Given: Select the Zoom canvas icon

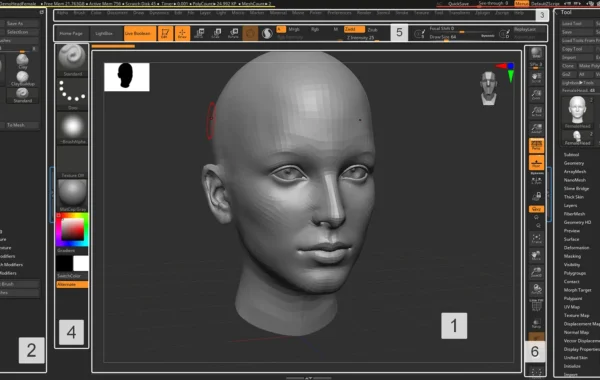Looking at the screenshot, I should (x=536, y=95).
